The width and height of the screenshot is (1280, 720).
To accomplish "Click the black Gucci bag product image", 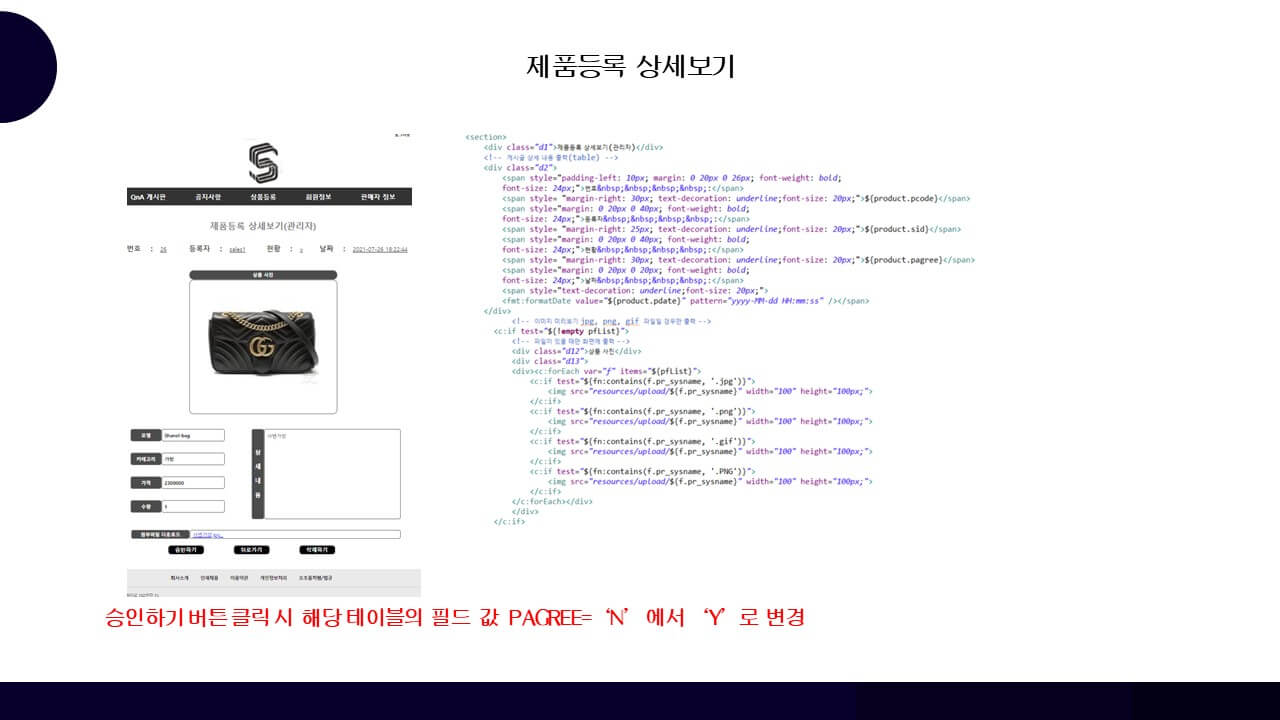I will tap(263, 341).
